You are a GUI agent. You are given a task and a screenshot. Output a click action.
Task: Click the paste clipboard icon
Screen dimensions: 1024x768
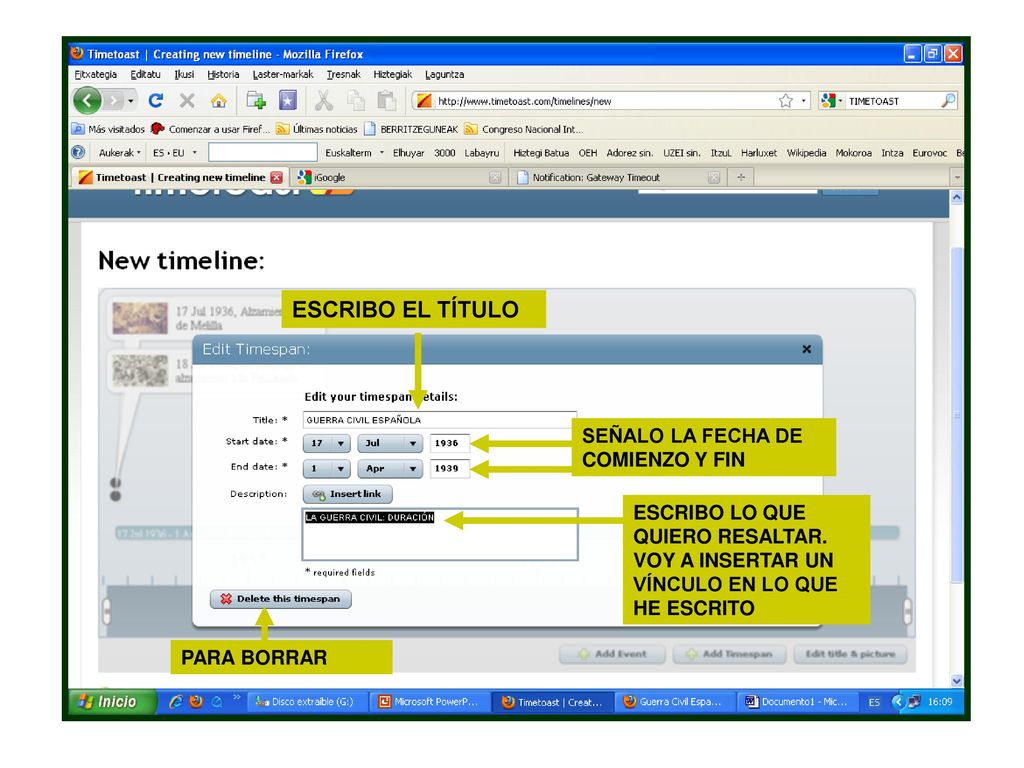[387, 101]
